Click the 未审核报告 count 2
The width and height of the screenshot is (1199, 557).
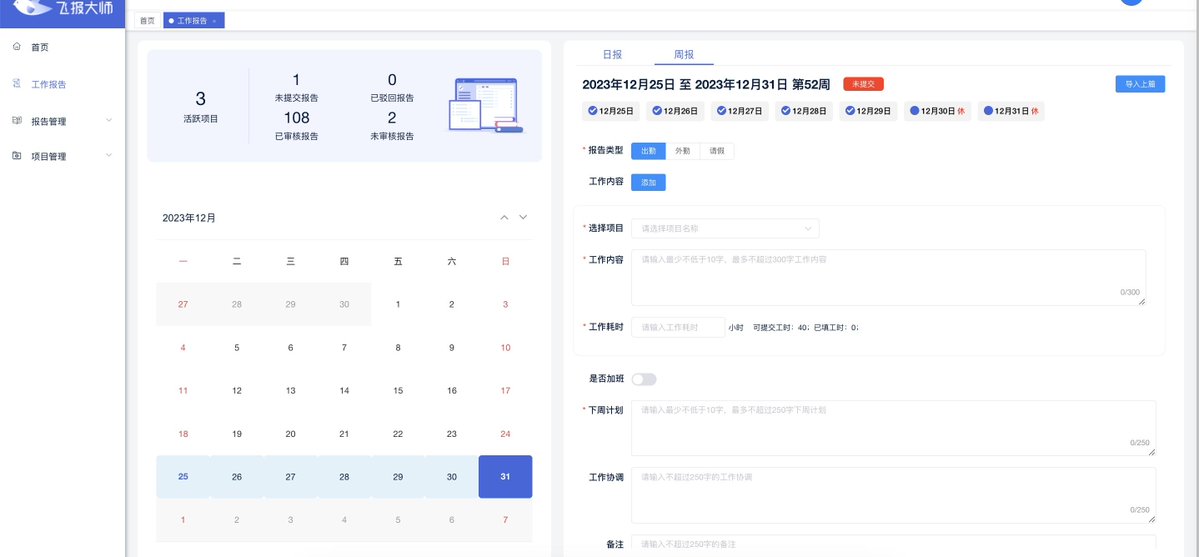(x=392, y=118)
